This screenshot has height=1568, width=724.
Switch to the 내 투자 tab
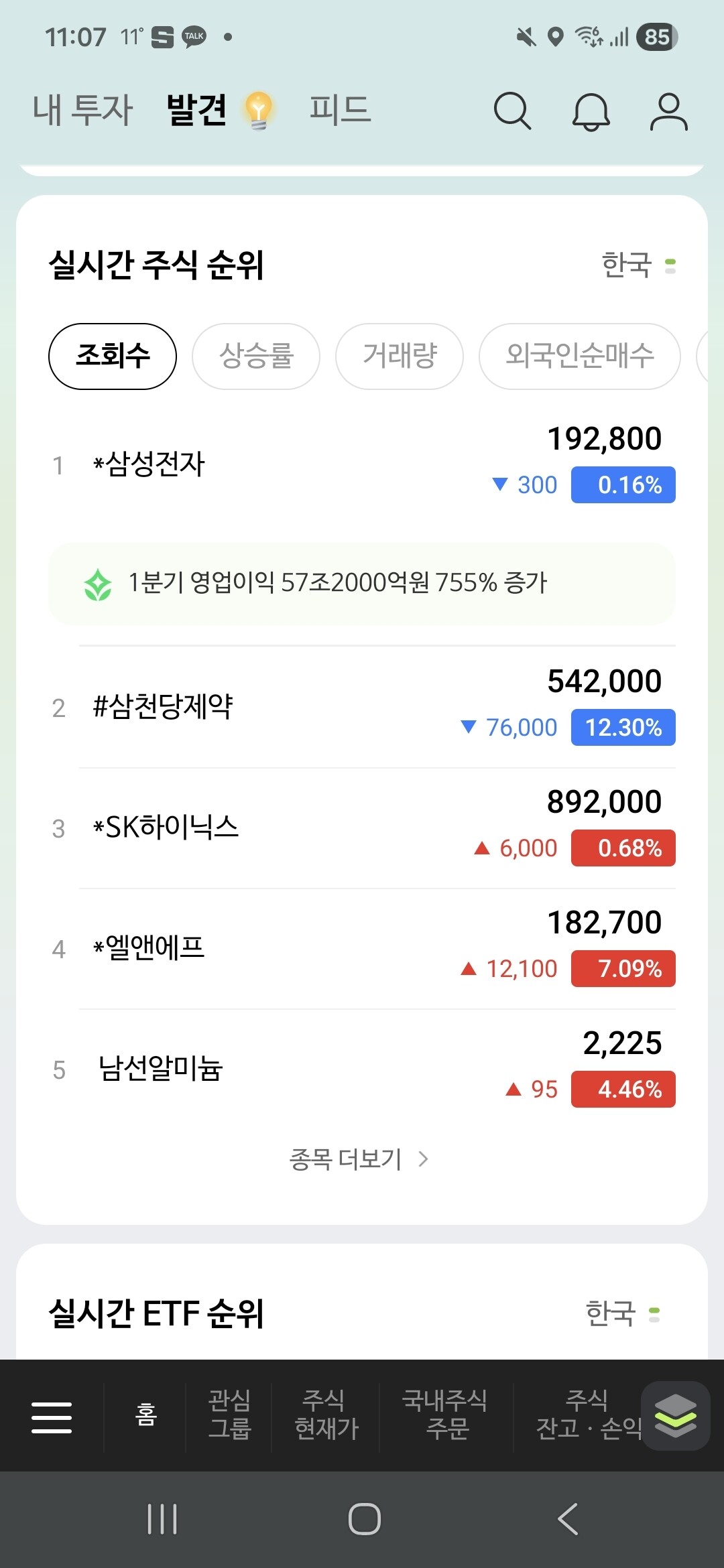click(83, 111)
